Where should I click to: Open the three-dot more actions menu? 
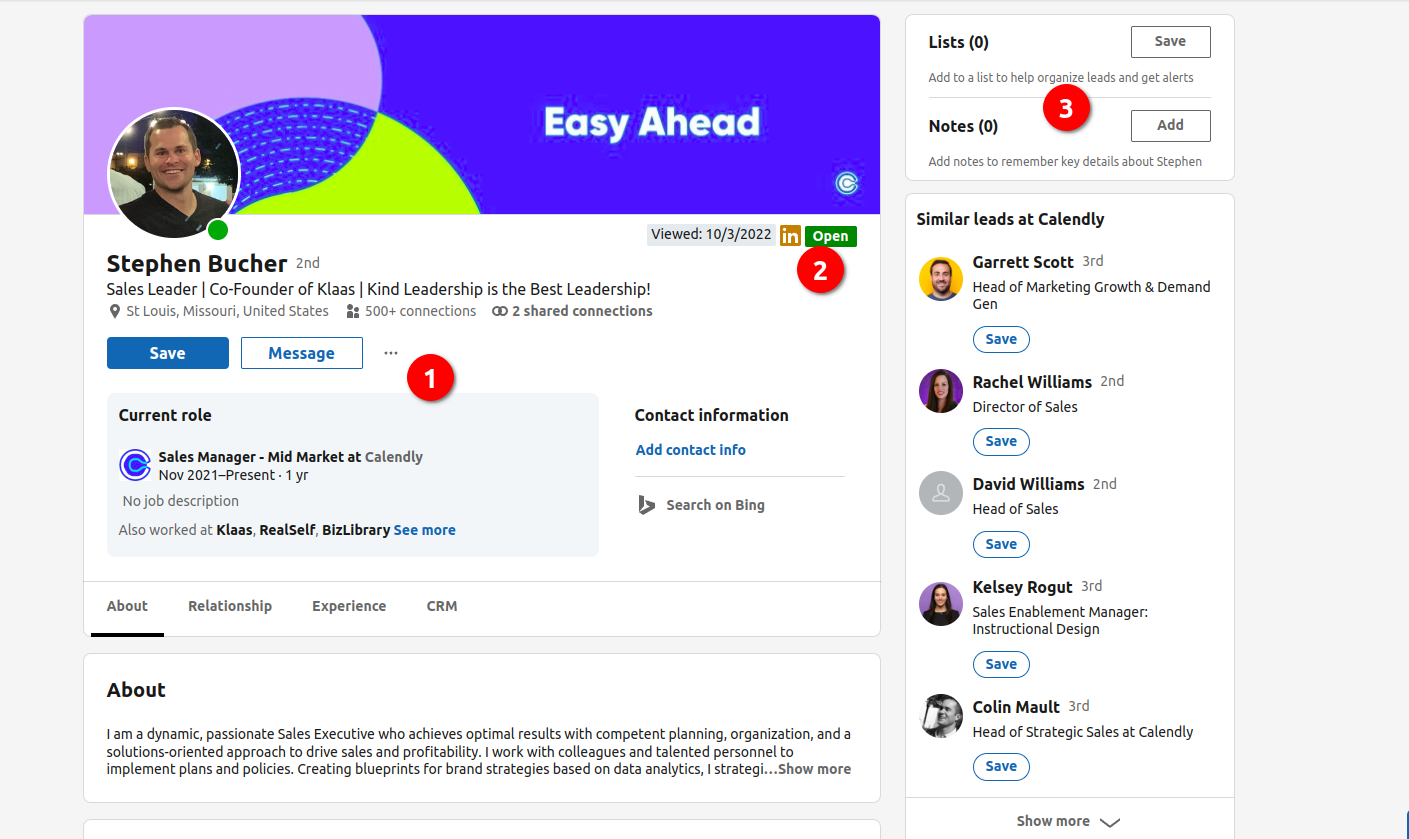(x=391, y=353)
